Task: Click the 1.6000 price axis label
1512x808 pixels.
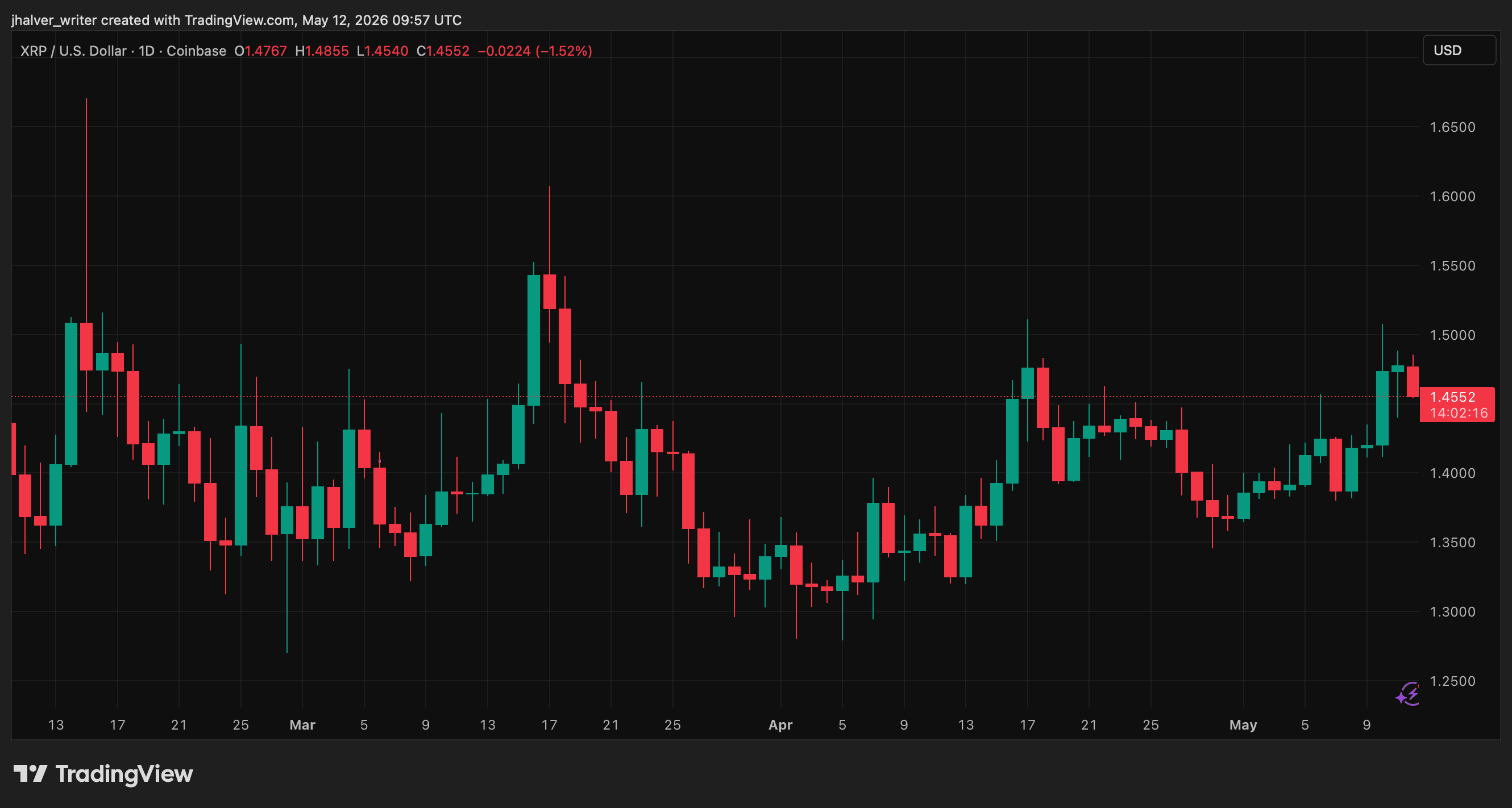Action: (1452, 197)
